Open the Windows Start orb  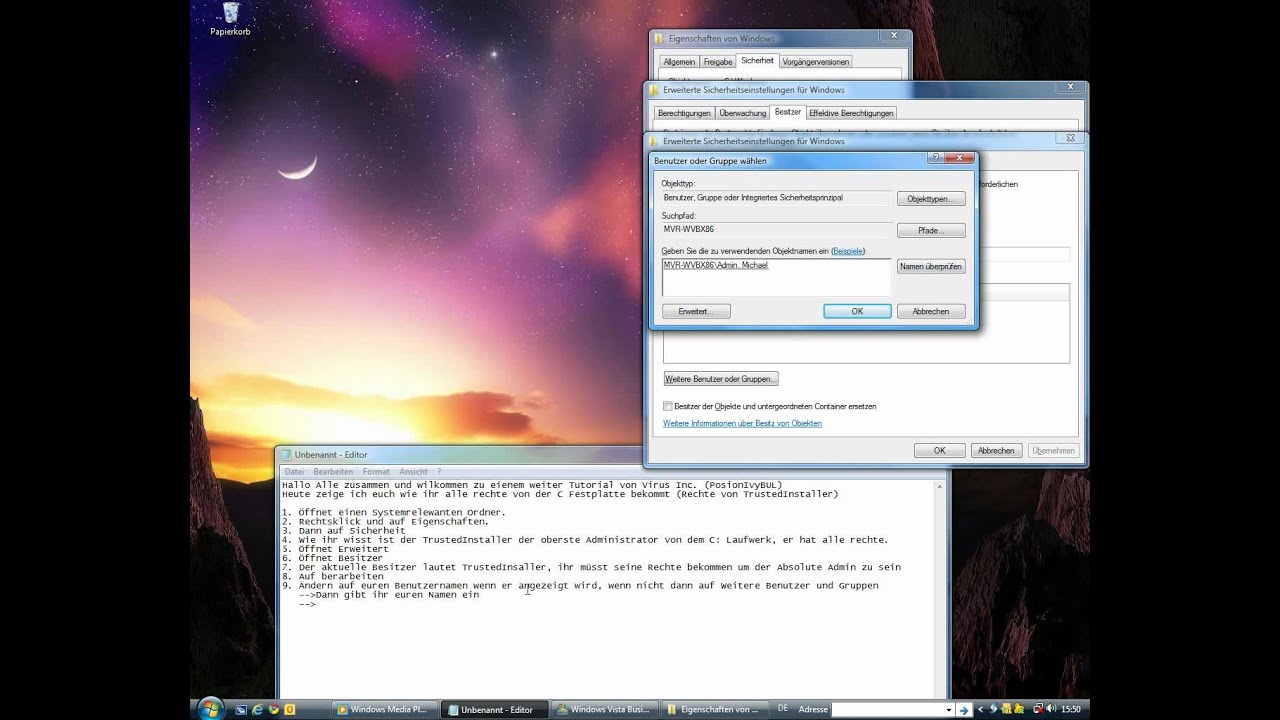tap(210, 709)
